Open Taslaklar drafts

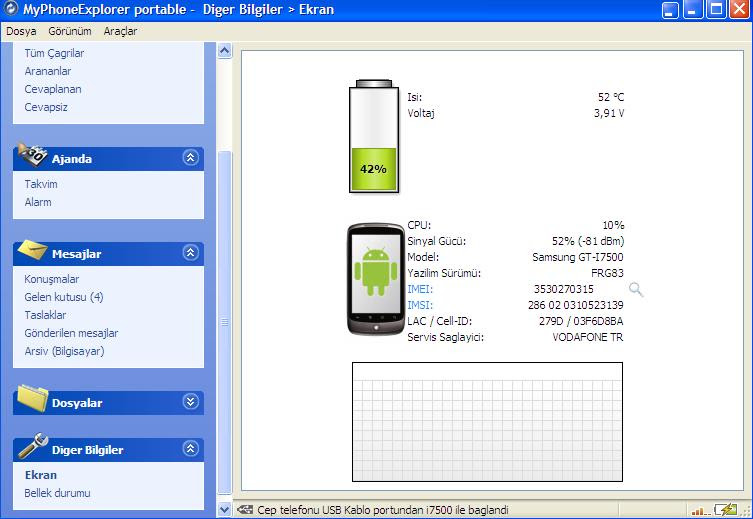pos(45,315)
